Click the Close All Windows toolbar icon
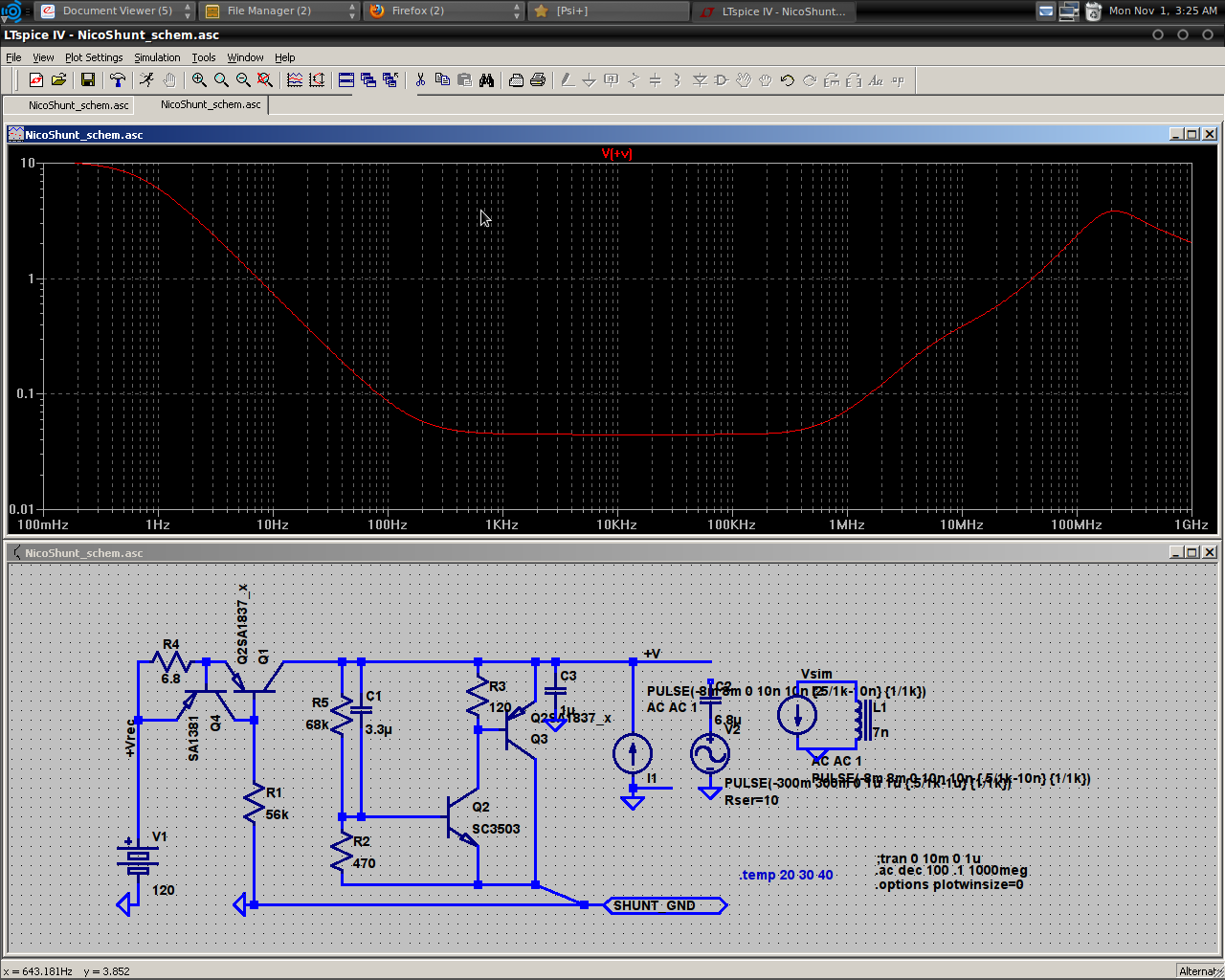This screenshot has width=1225, height=980. 390,80
